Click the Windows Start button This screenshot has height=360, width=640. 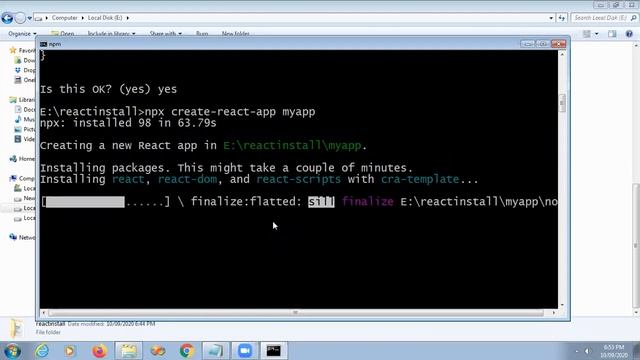click(x=12, y=351)
